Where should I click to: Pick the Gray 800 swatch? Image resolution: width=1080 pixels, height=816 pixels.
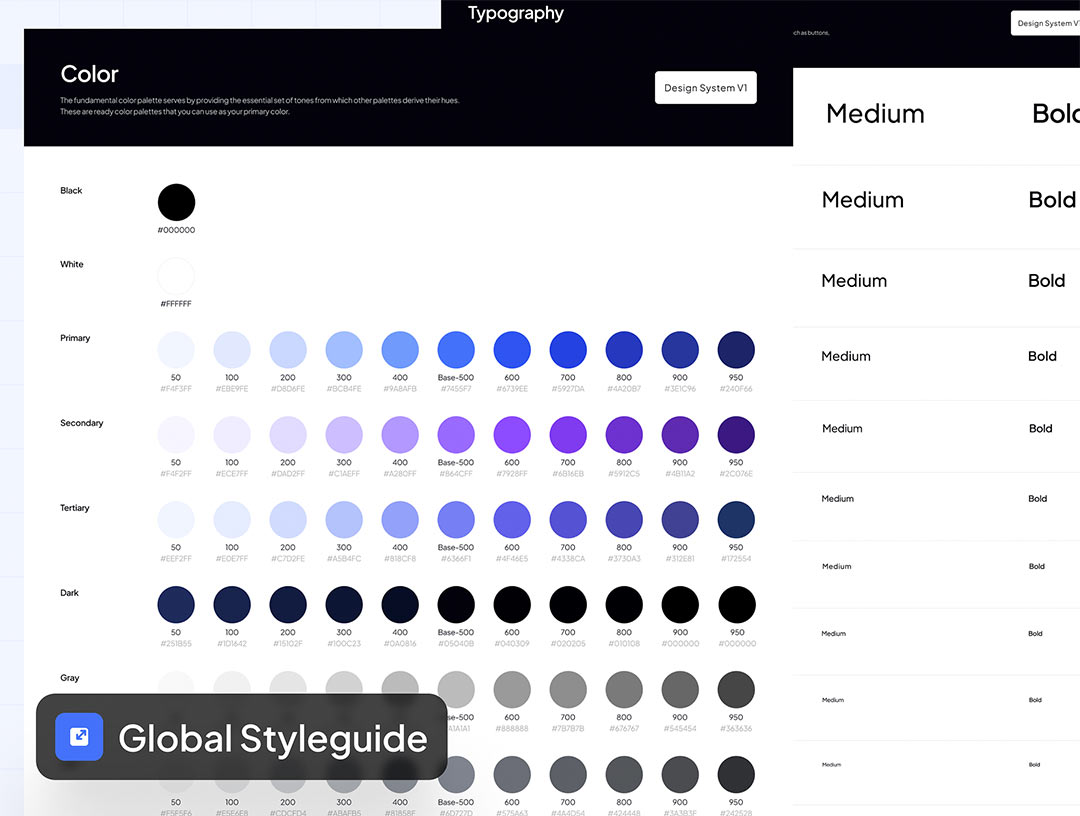(x=624, y=690)
